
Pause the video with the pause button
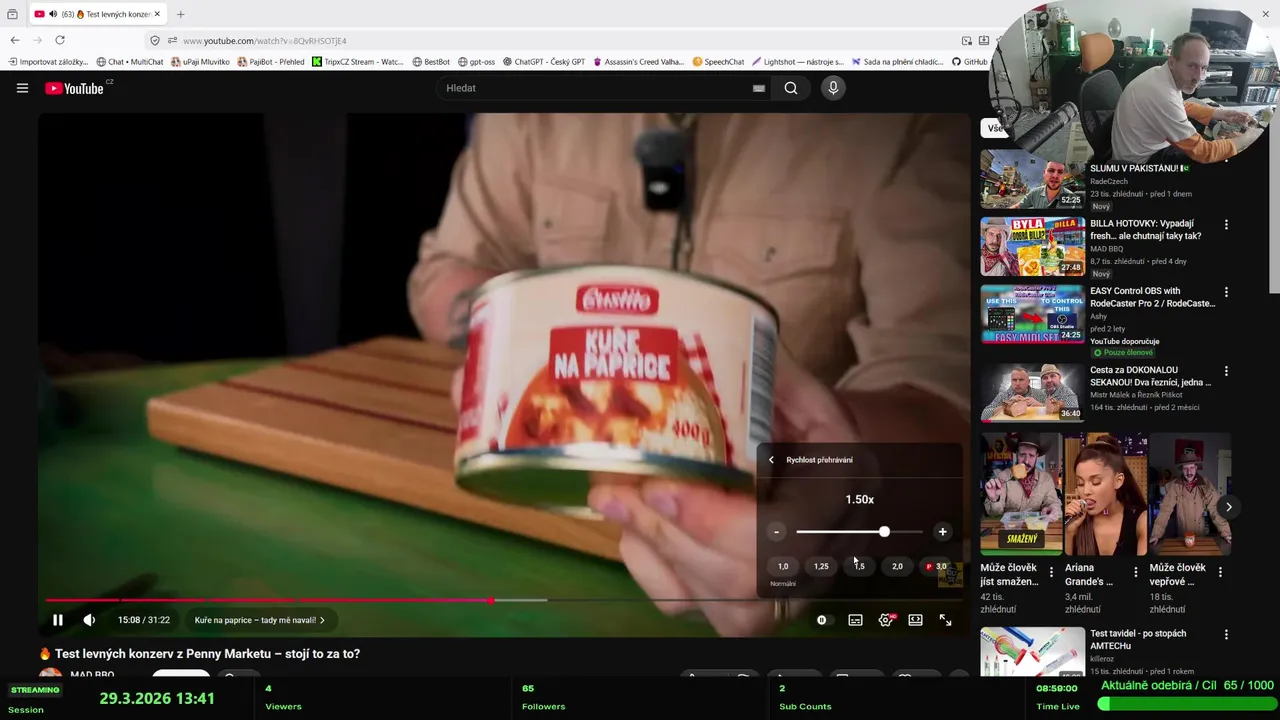point(58,620)
